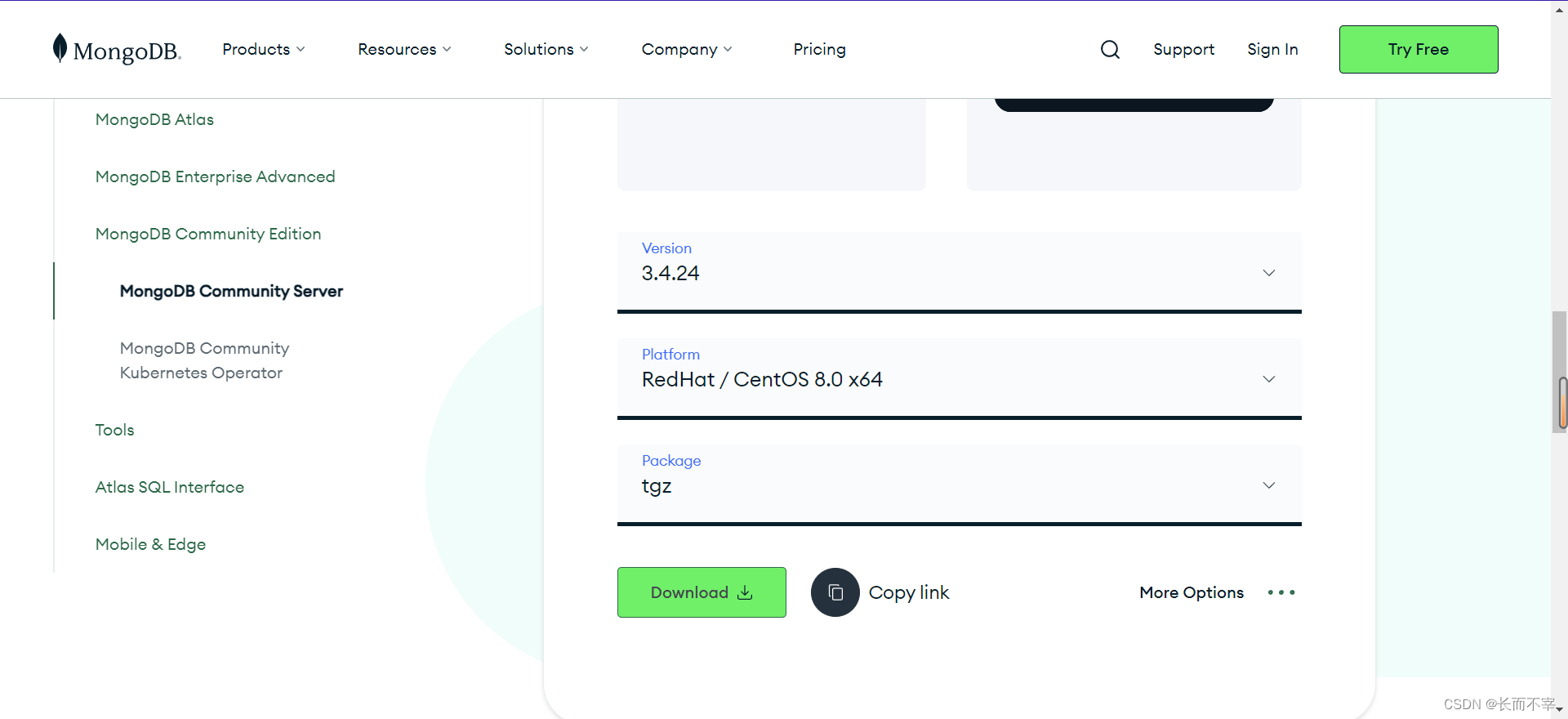Open the Products menu
1568x719 pixels.
(x=264, y=49)
